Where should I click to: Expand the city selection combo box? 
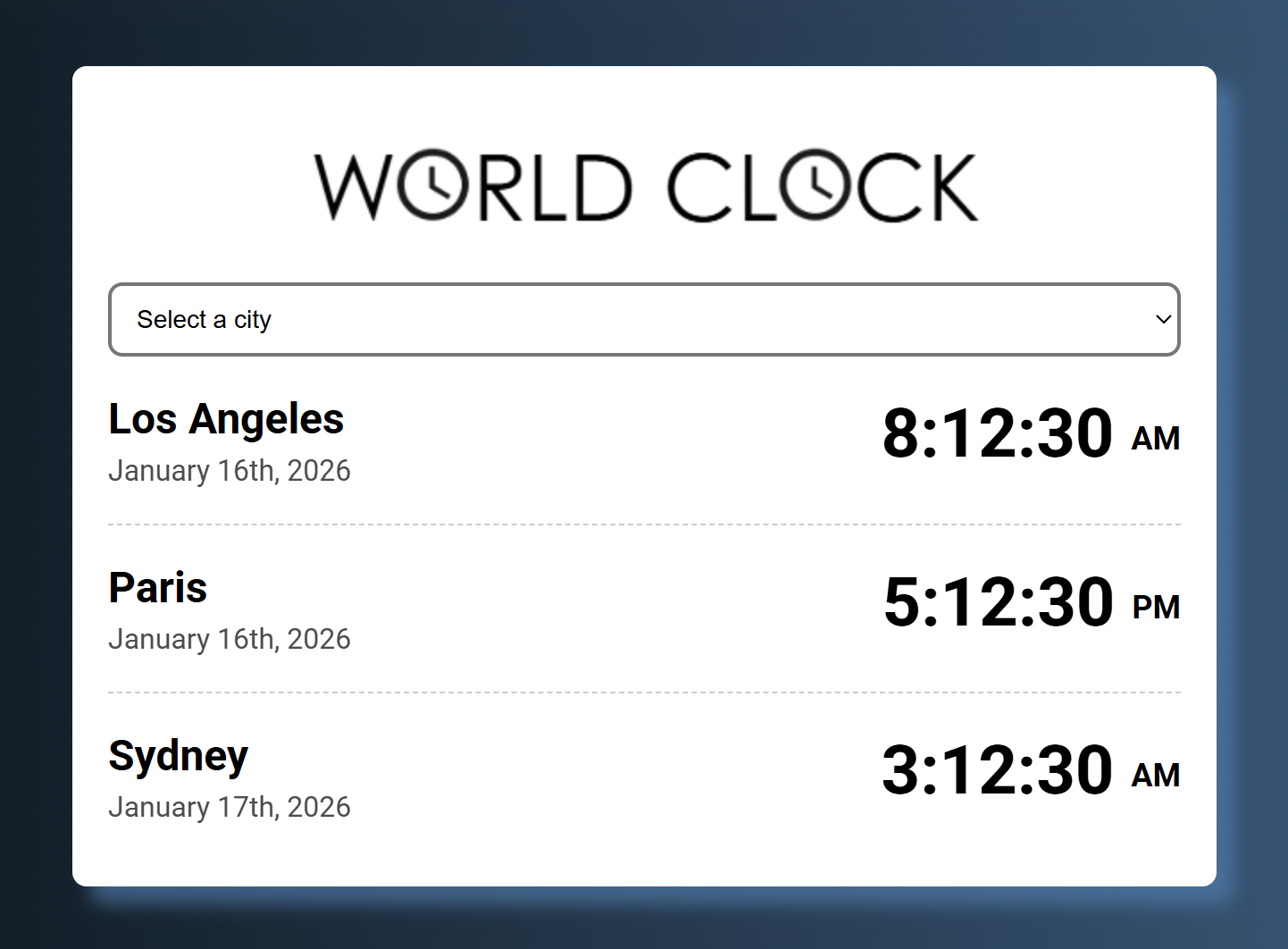pyautogui.click(x=644, y=319)
